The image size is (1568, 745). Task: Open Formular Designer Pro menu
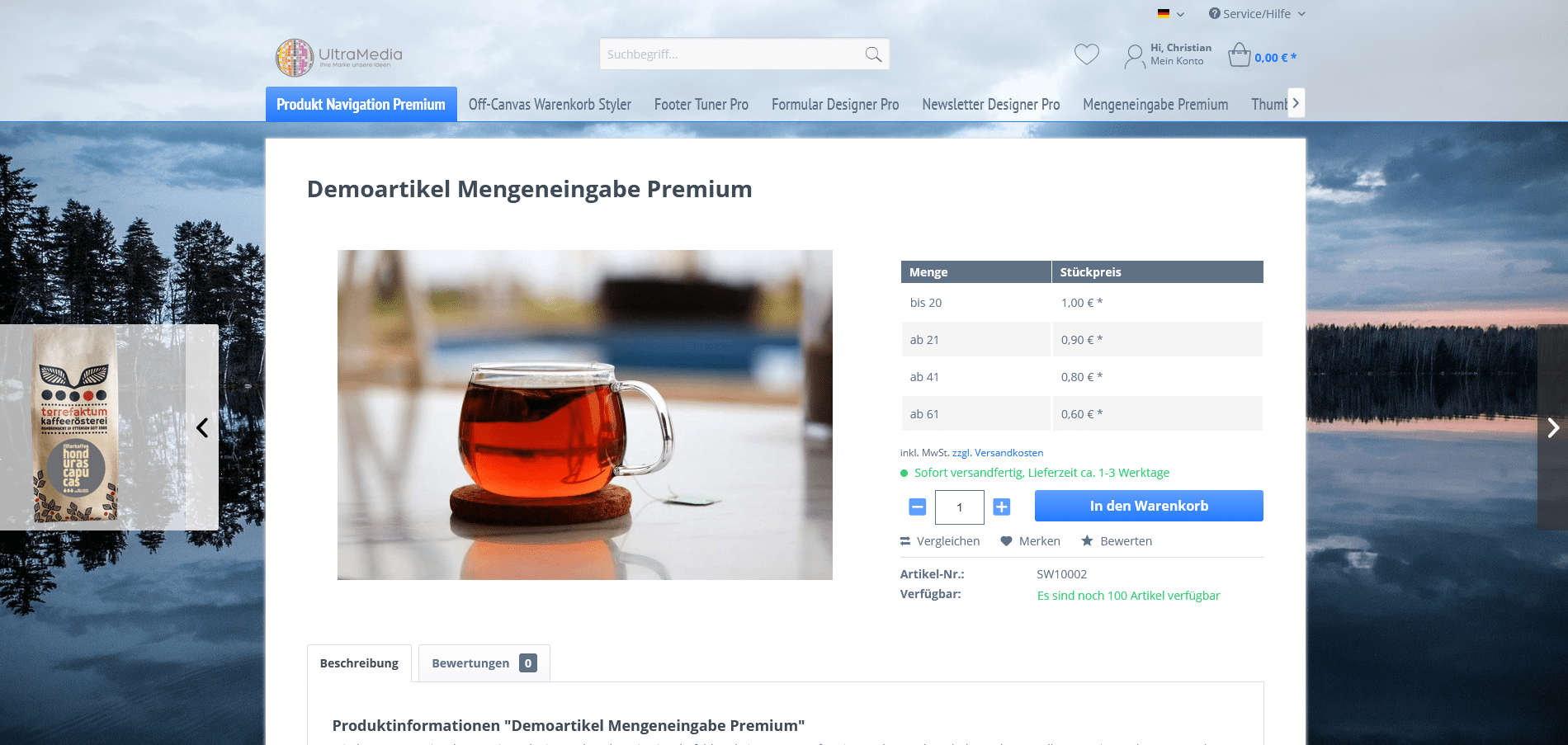coord(835,105)
